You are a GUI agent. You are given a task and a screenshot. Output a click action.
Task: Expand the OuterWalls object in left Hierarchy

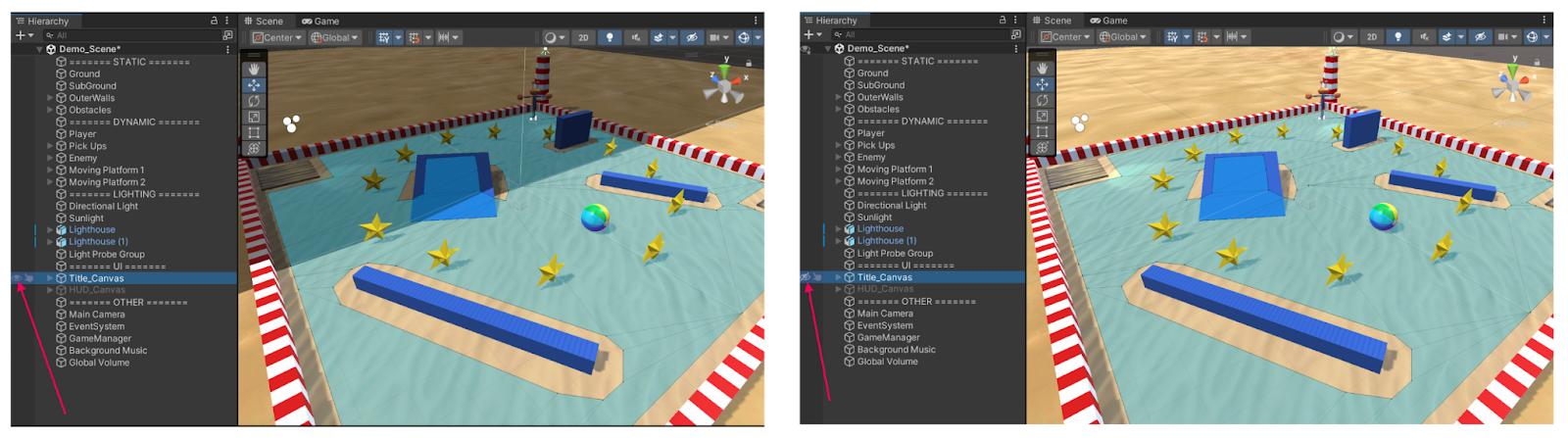50,98
